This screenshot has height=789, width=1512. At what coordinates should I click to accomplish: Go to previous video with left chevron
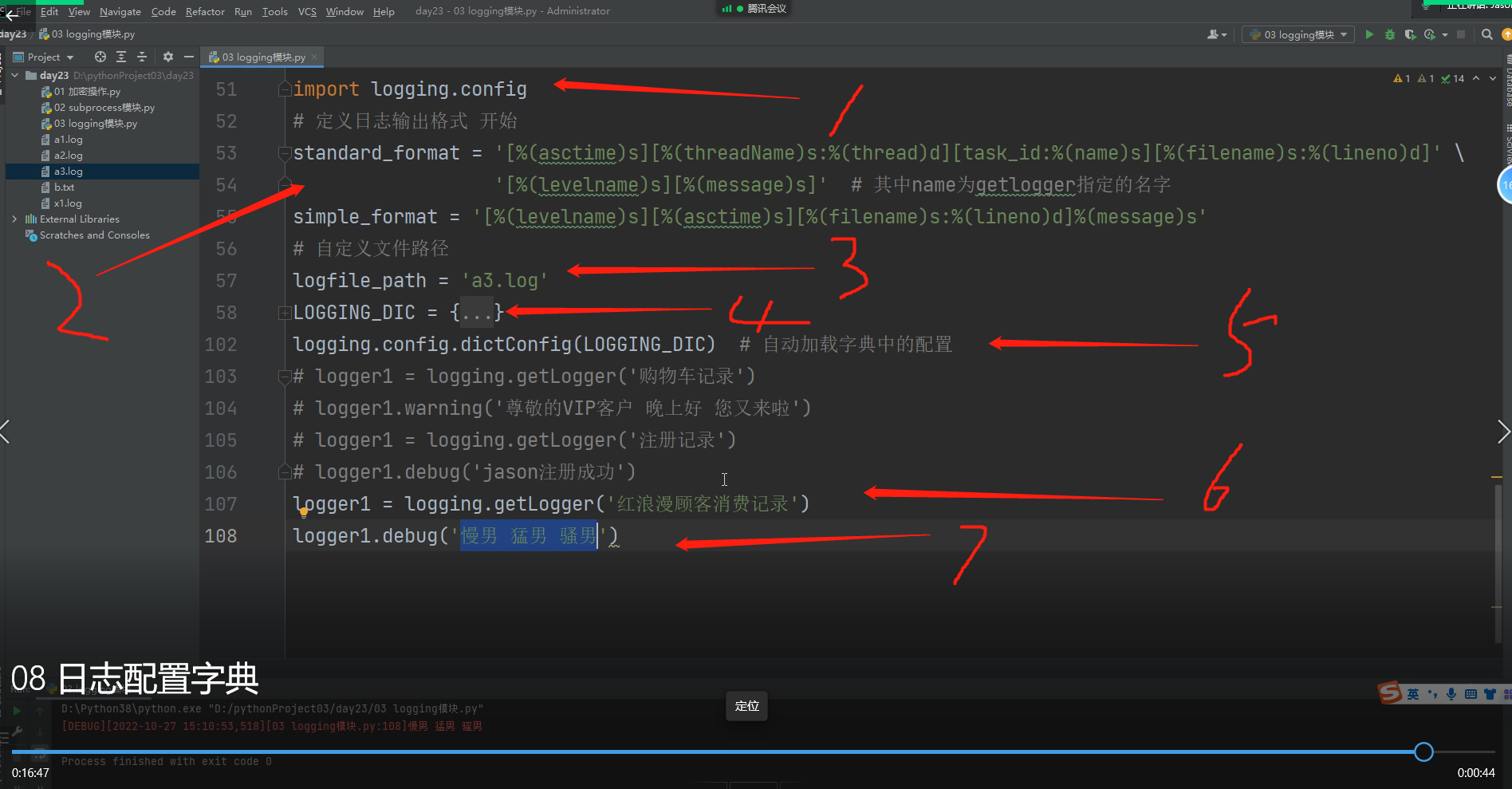point(6,432)
